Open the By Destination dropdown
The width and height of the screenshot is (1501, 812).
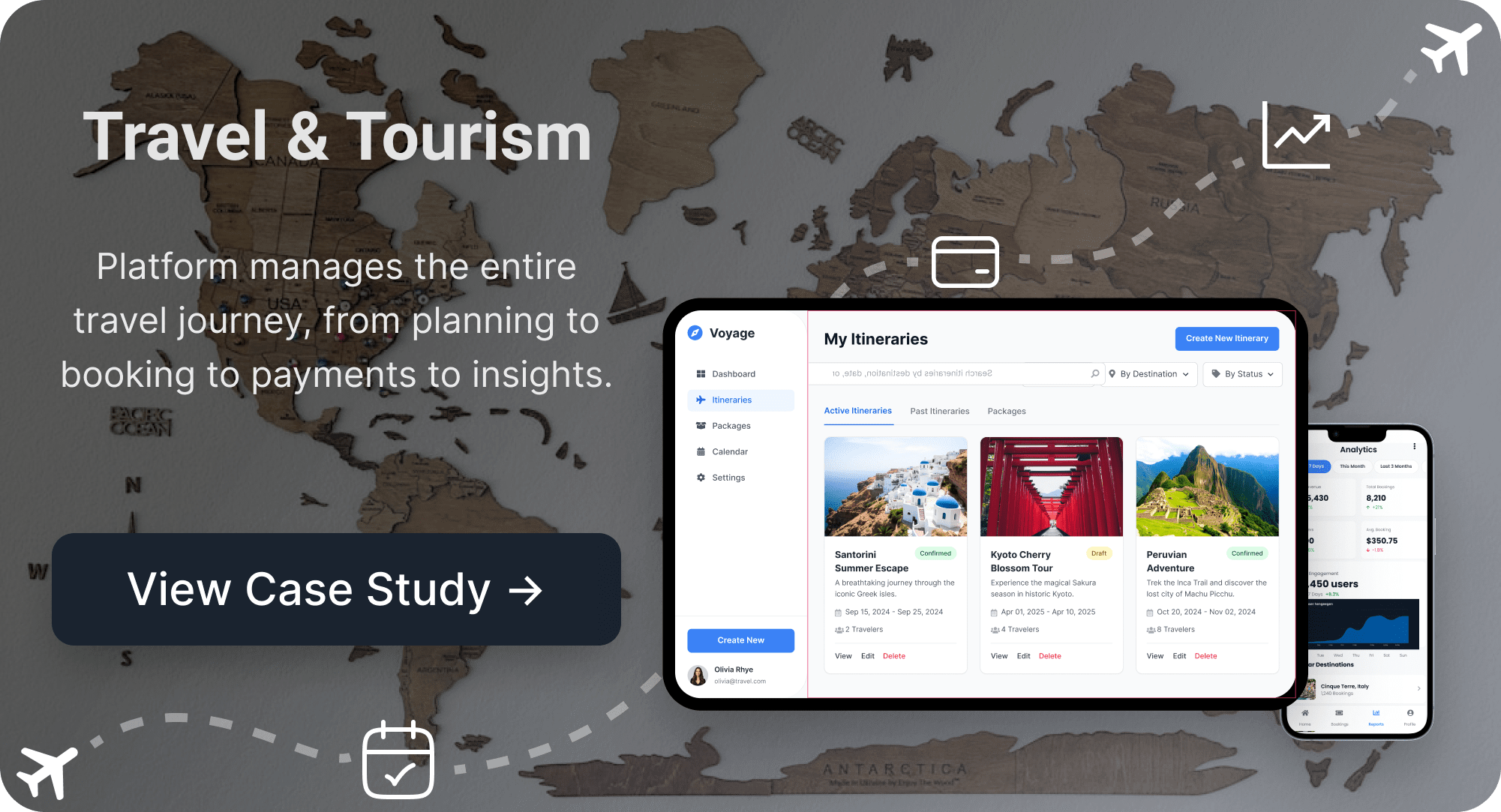(x=1150, y=373)
